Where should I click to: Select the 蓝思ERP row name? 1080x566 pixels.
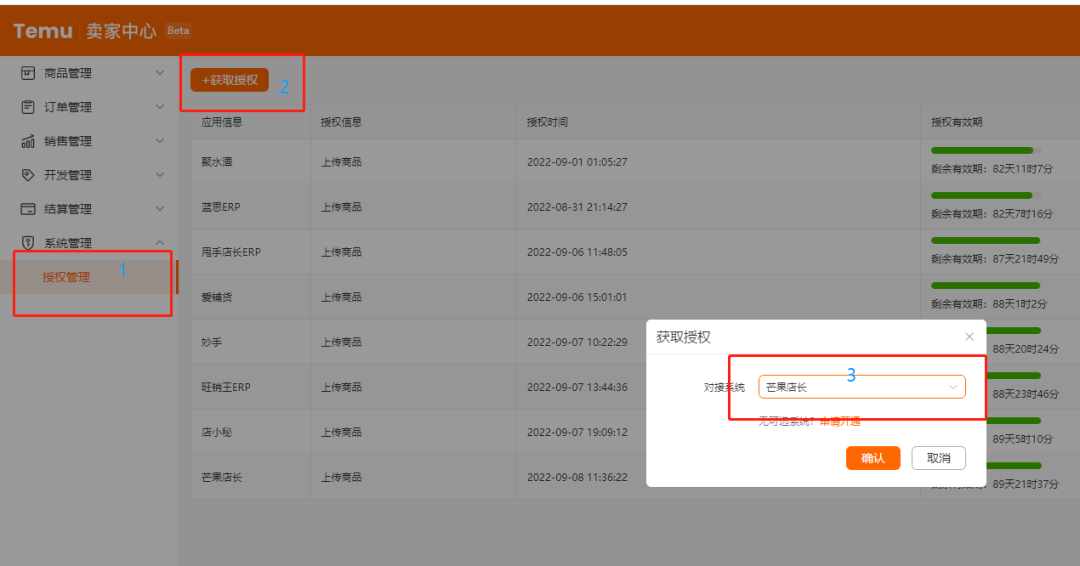(221, 207)
